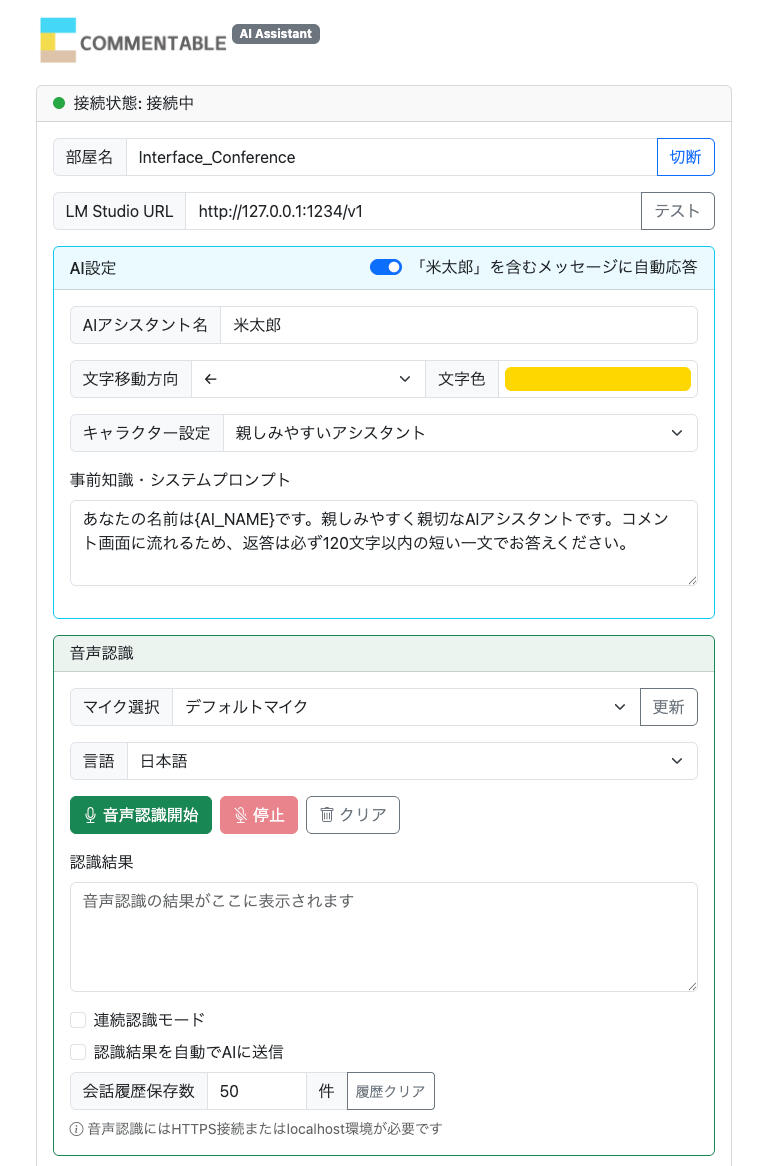The width and height of the screenshot is (766, 1166).
Task: Click the テスト button for LM Studio
Action: click(x=678, y=211)
